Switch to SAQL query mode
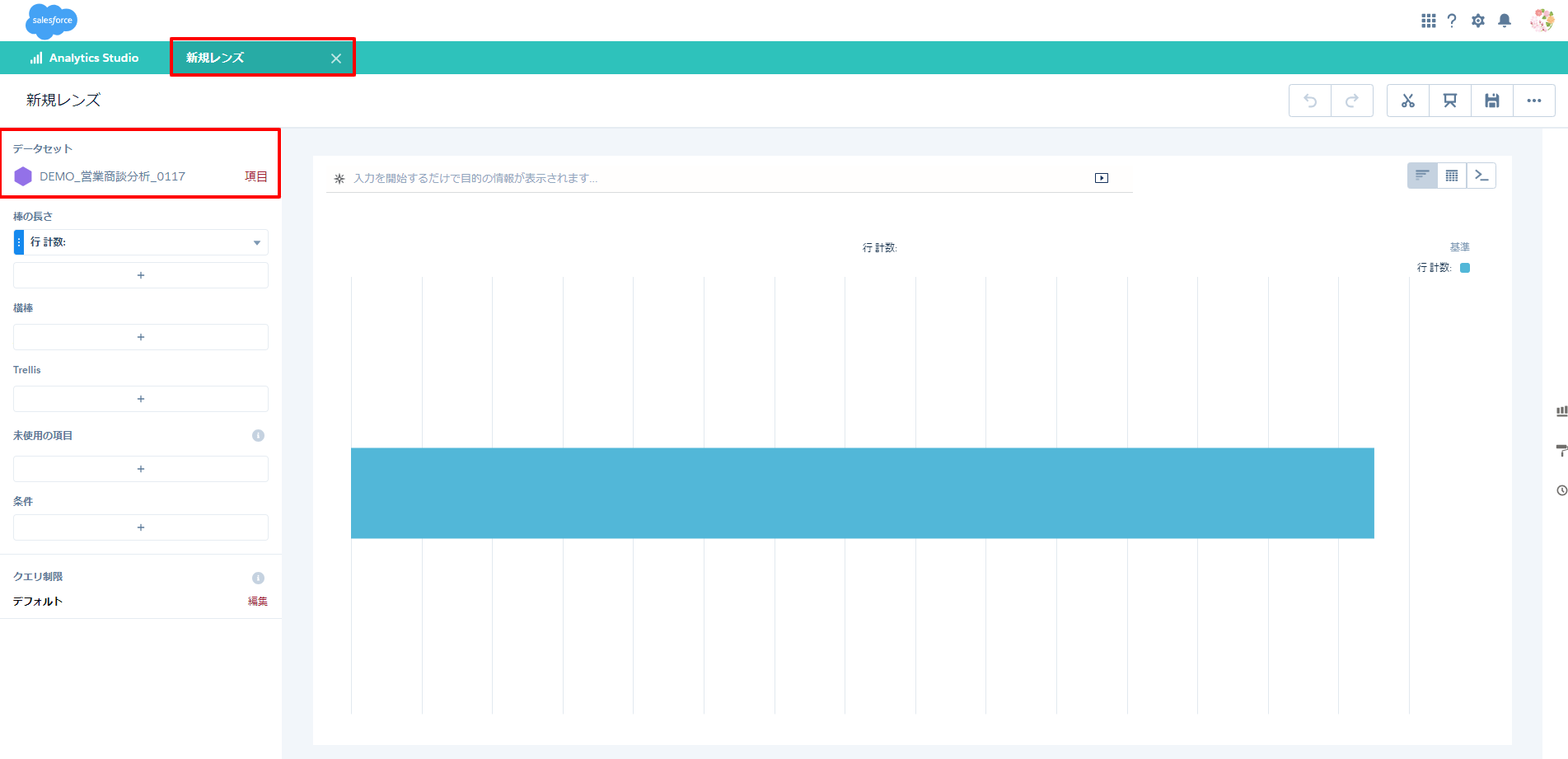The height and width of the screenshot is (759, 1568). [x=1481, y=176]
